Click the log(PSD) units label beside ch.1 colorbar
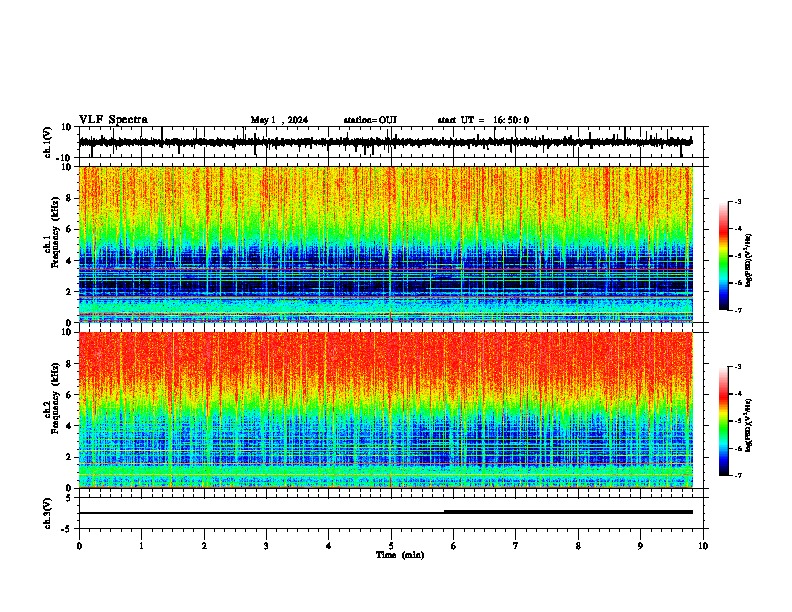The height and width of the screenshot is (612, 792). (x=749, y=260)
